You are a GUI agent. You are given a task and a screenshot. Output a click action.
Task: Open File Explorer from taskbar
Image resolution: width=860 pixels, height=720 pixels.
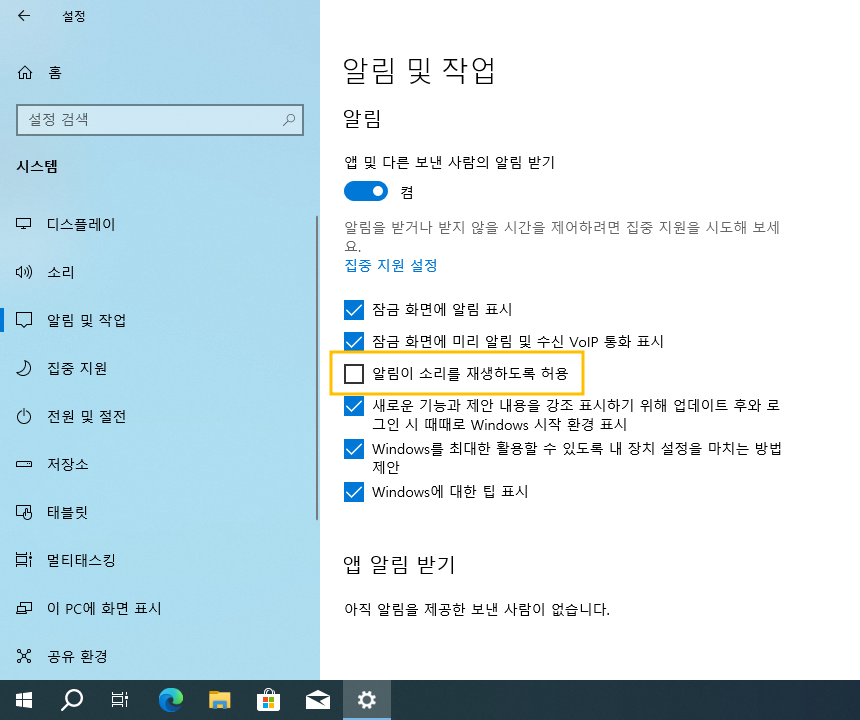point(219,700)
